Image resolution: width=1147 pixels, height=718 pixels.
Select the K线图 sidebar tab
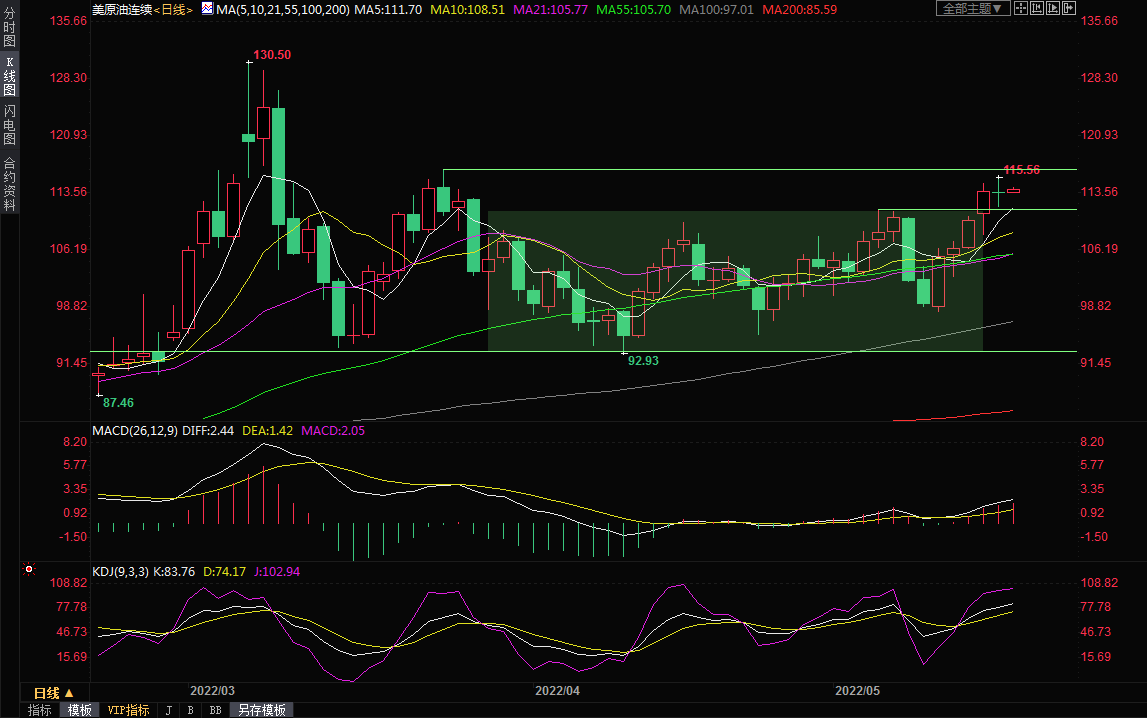[9, 76]
